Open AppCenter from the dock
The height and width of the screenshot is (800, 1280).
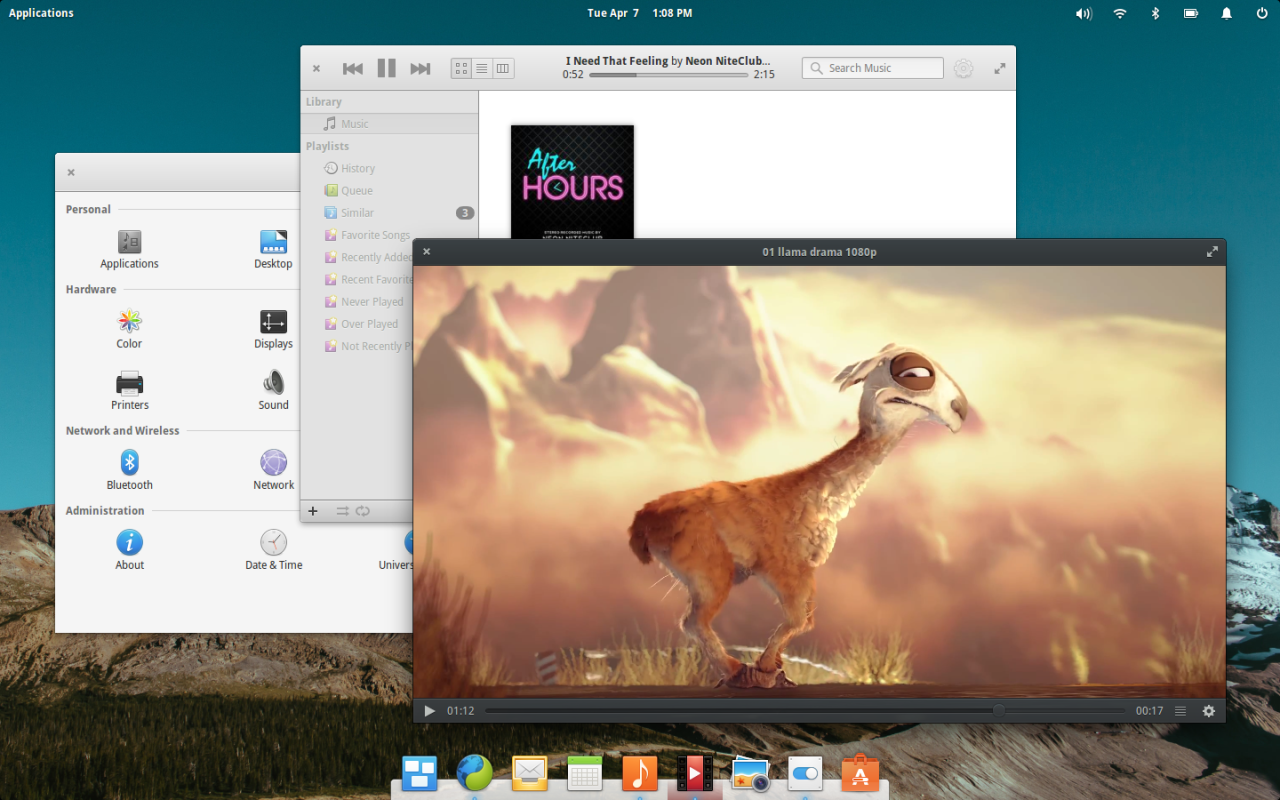[x=859, y=772]
